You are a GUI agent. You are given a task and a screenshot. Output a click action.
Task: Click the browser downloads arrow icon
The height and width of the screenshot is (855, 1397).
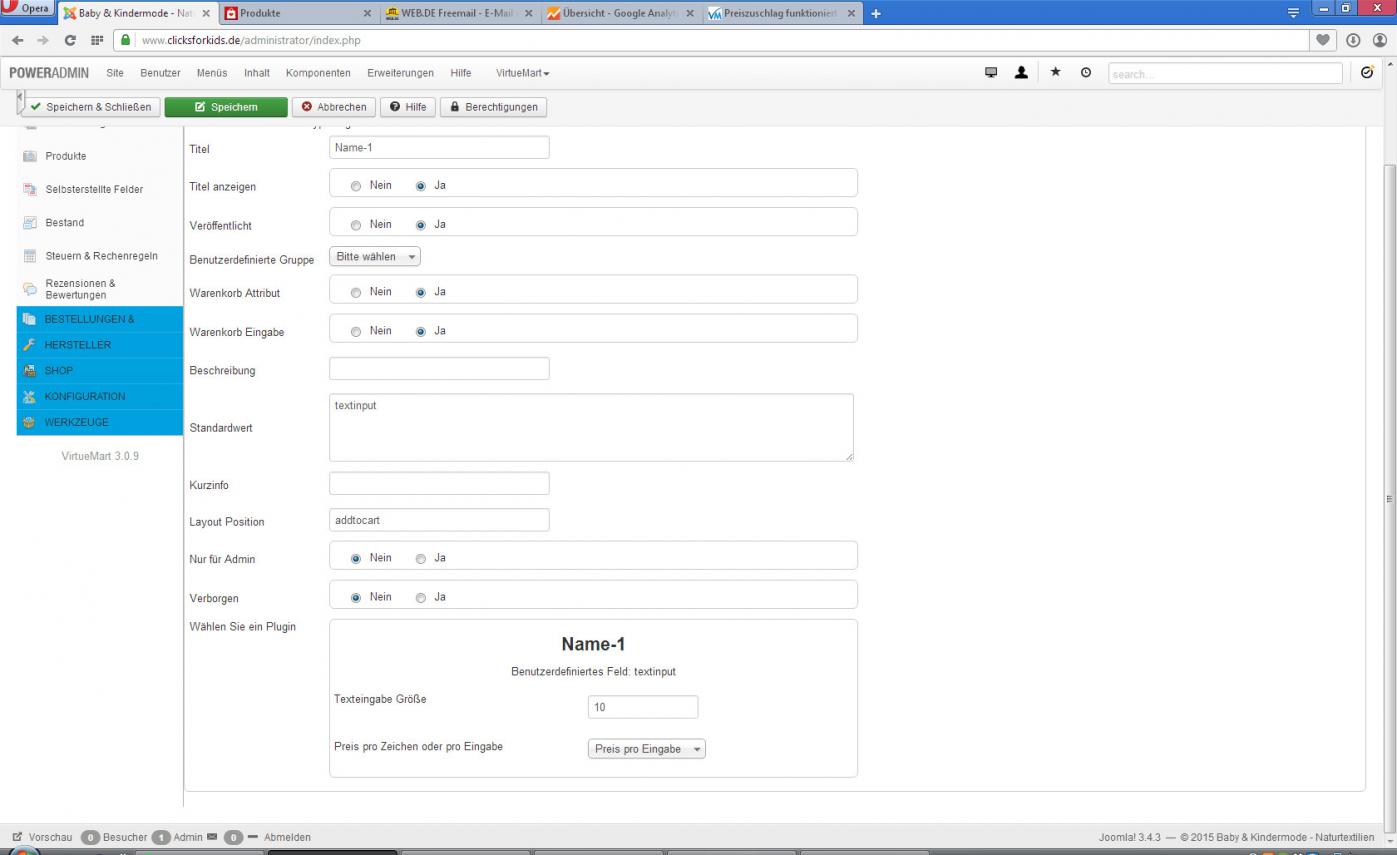coord(1354,41)
